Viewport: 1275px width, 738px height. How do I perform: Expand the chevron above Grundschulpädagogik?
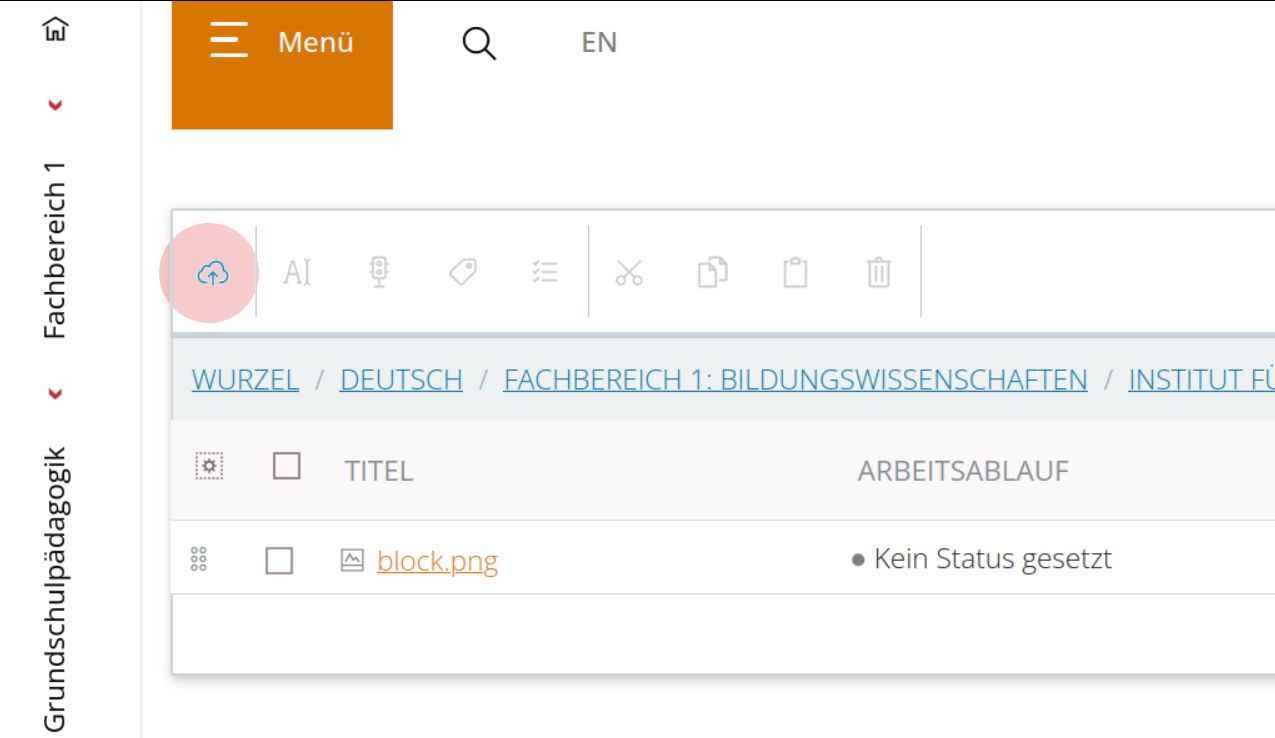pos(56,393)
